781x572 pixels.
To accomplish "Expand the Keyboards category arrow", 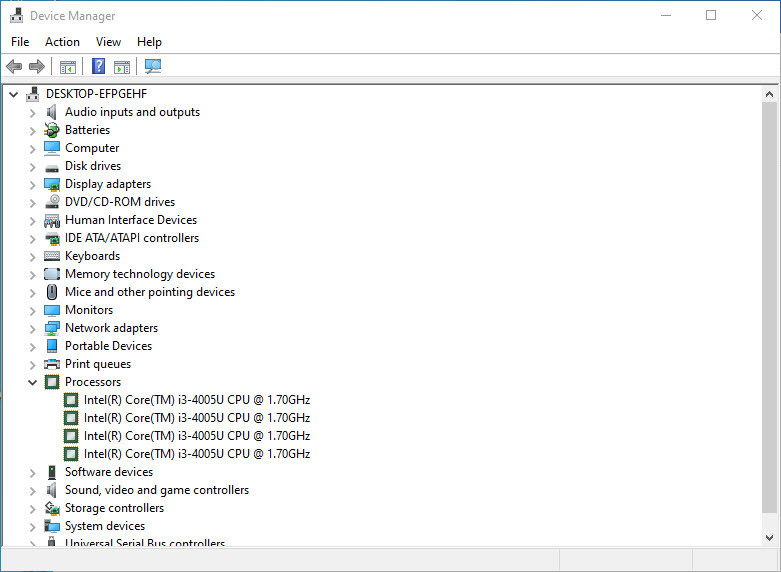I will pyautogui.click(x=32, y=257).
